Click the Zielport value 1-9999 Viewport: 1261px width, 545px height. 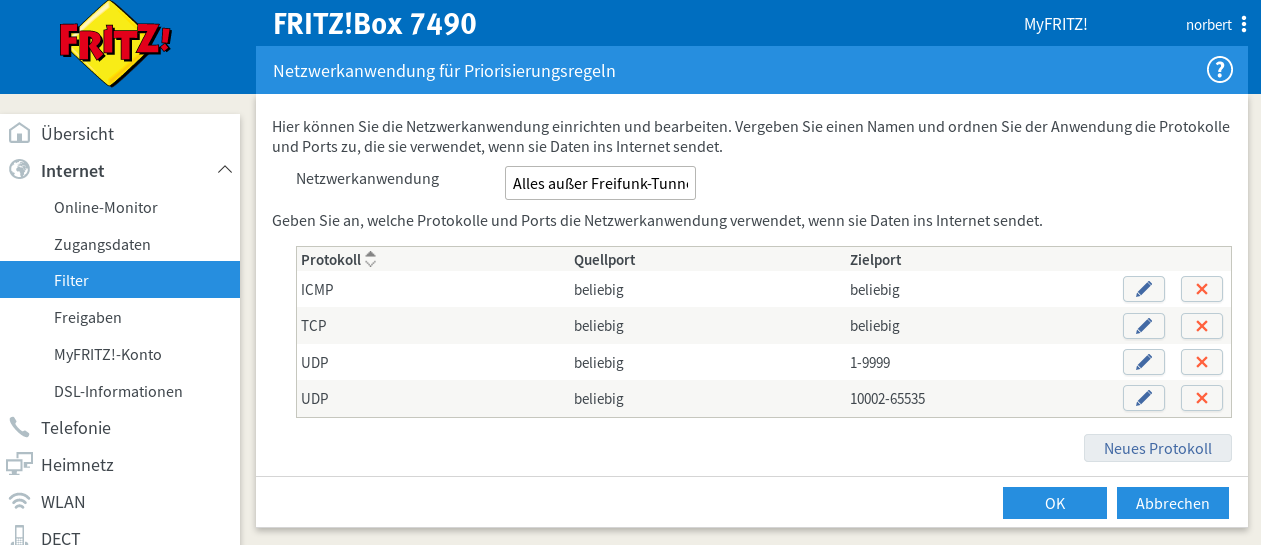click(x=870, y=362)
